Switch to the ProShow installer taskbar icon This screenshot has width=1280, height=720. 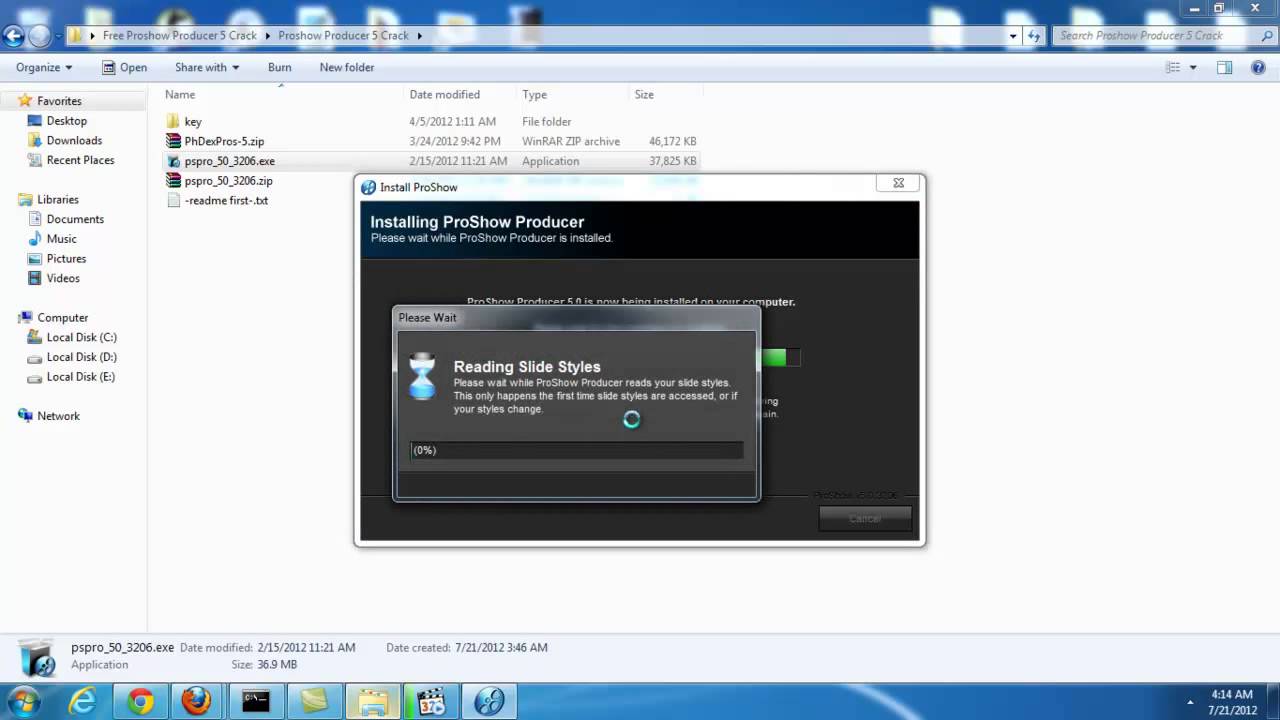pos(489,702)
